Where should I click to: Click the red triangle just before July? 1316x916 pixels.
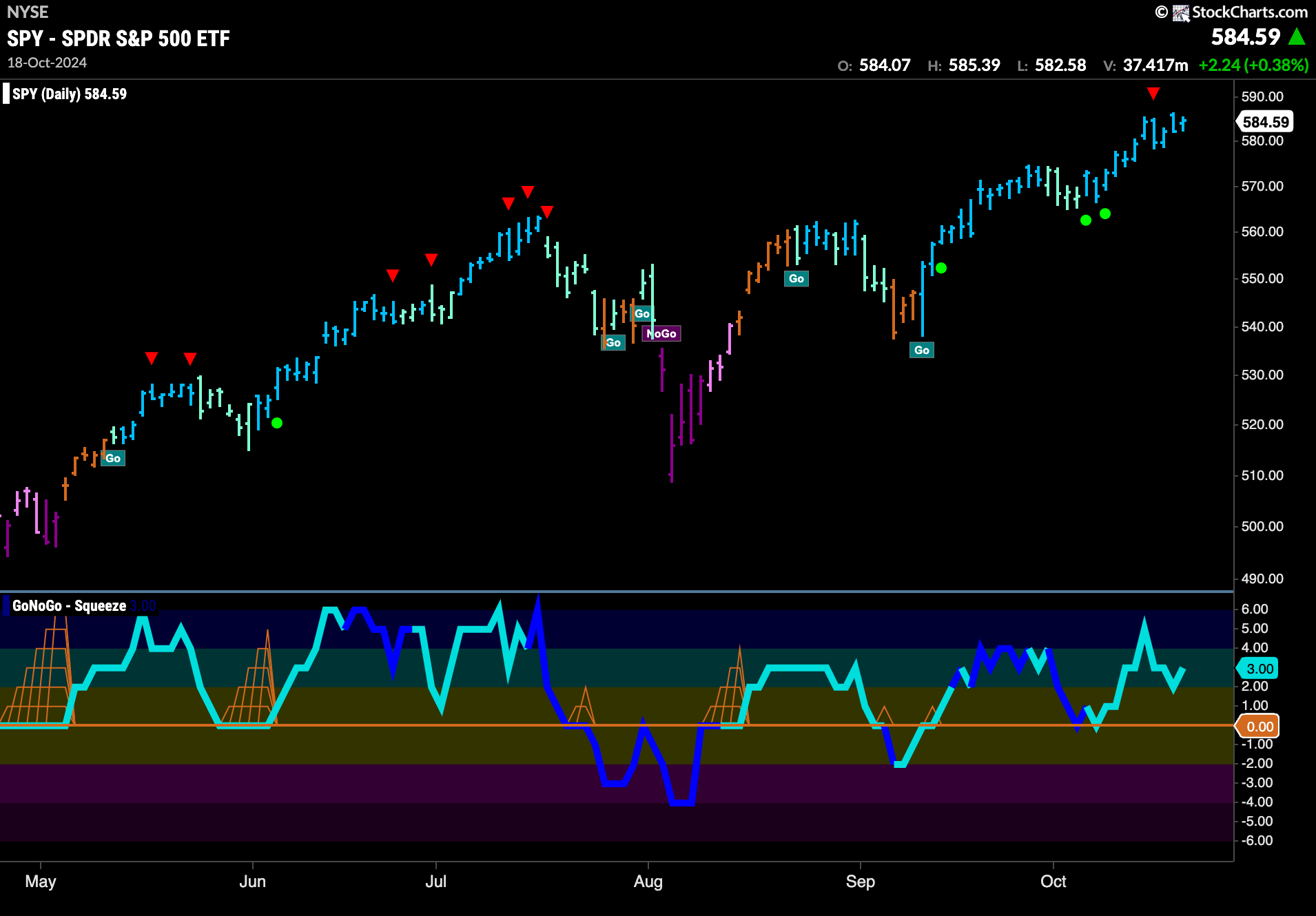[x=431, y=260]
